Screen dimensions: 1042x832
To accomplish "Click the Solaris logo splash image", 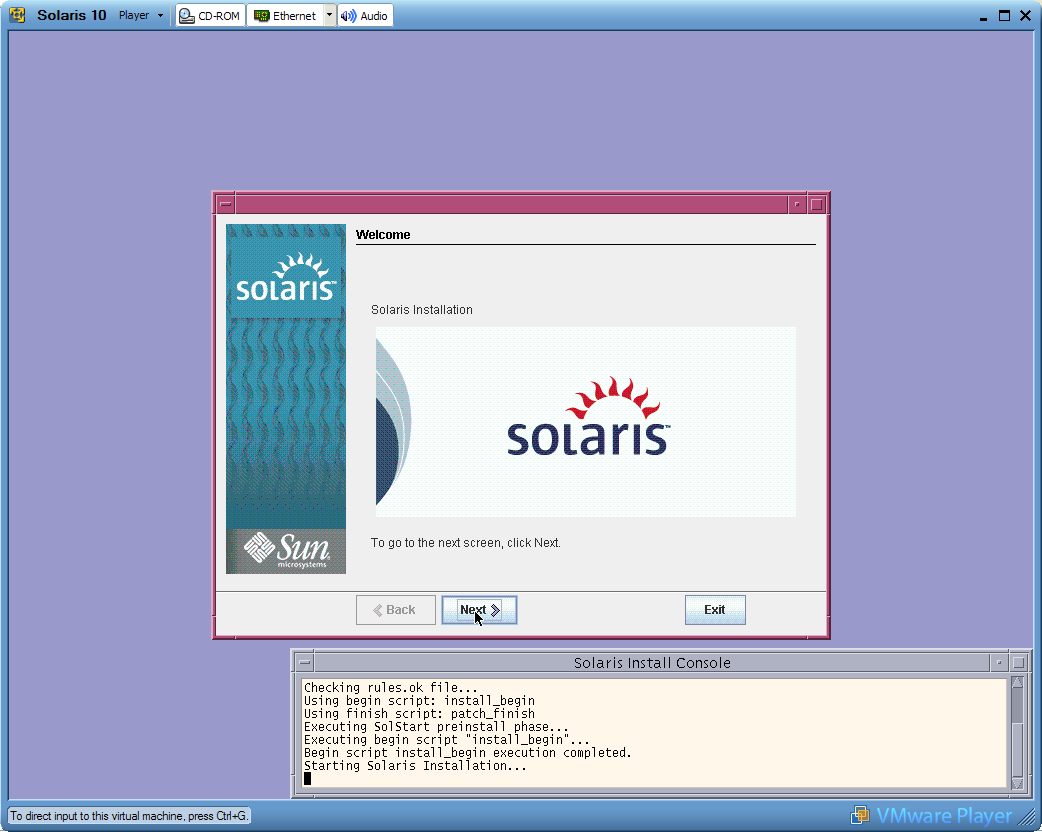I will (585, 421).
